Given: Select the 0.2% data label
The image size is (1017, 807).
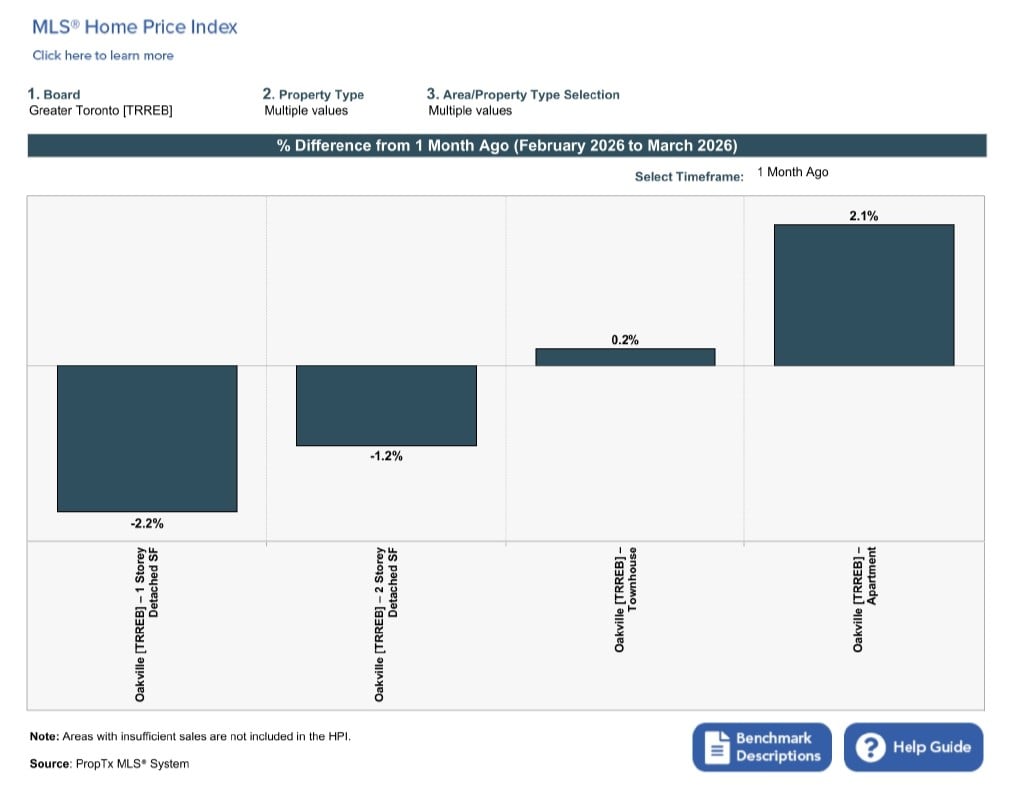Looking at the screenshot, I should point(625,340).
